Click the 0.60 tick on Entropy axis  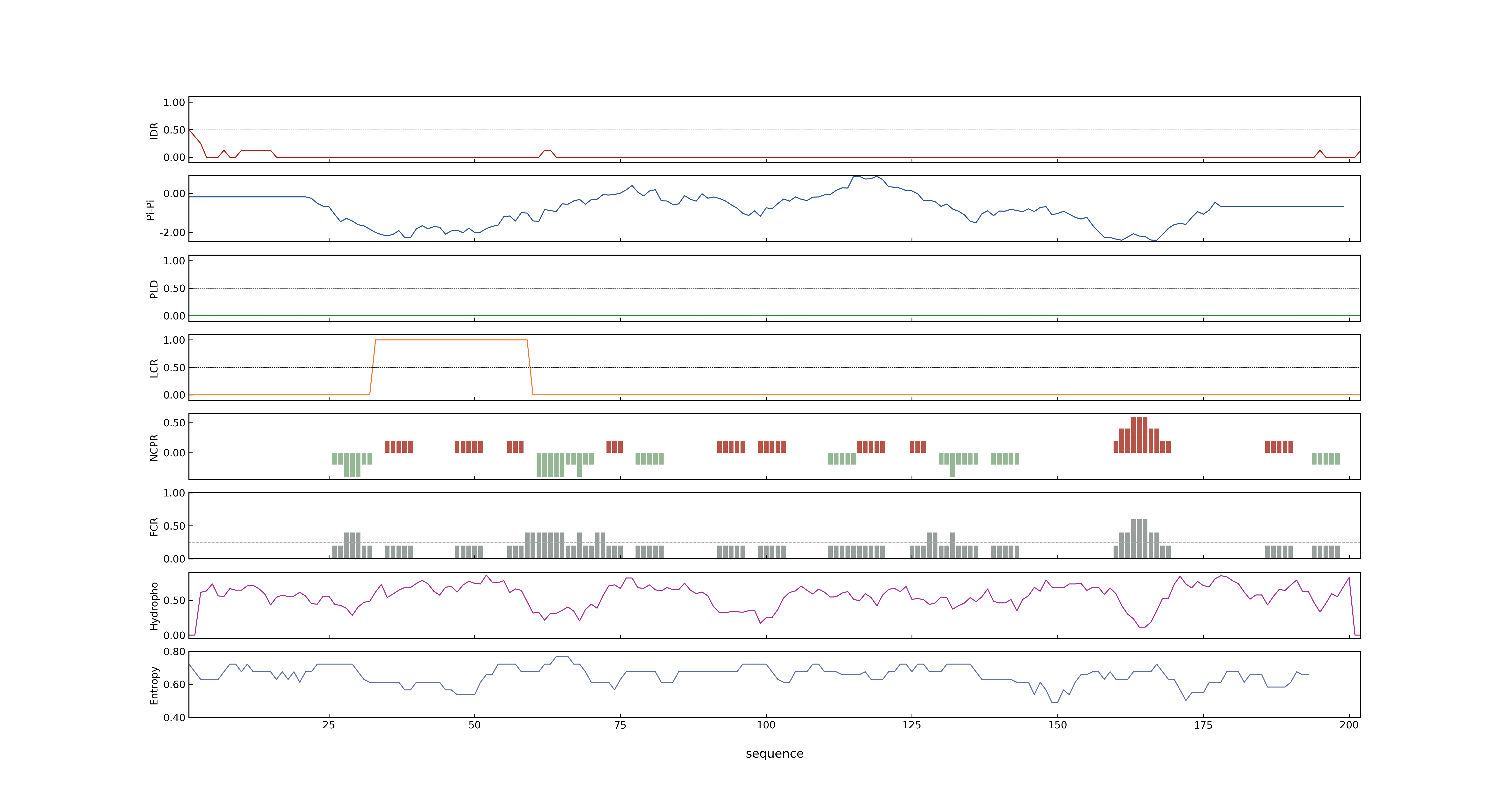point(174,685)
